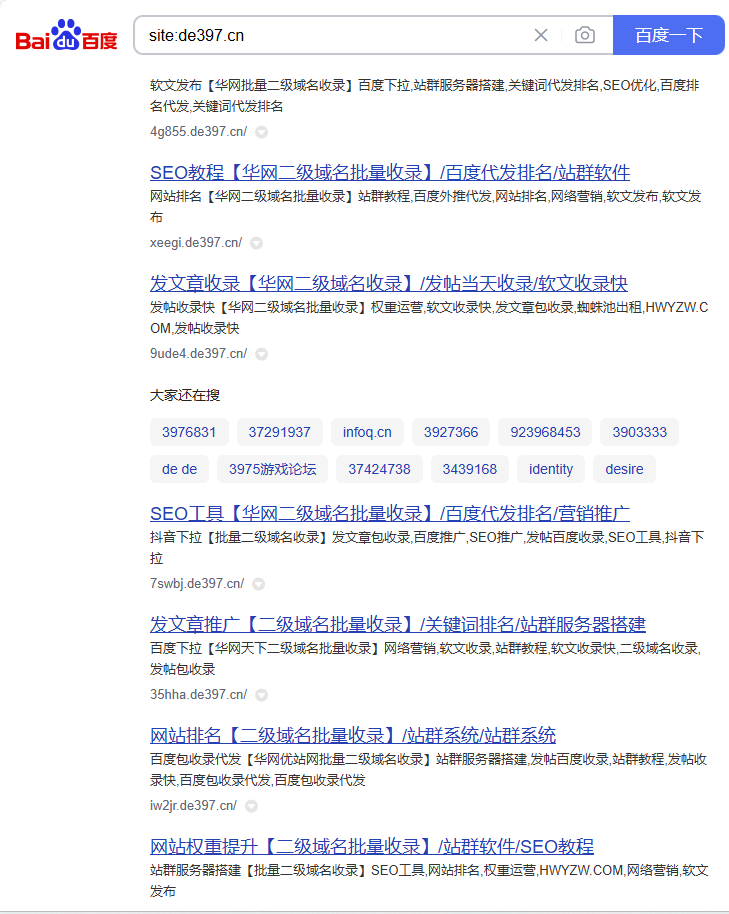729x914 pixels.
Task: Click the 大家还在搜 heading
Action: 185,395
